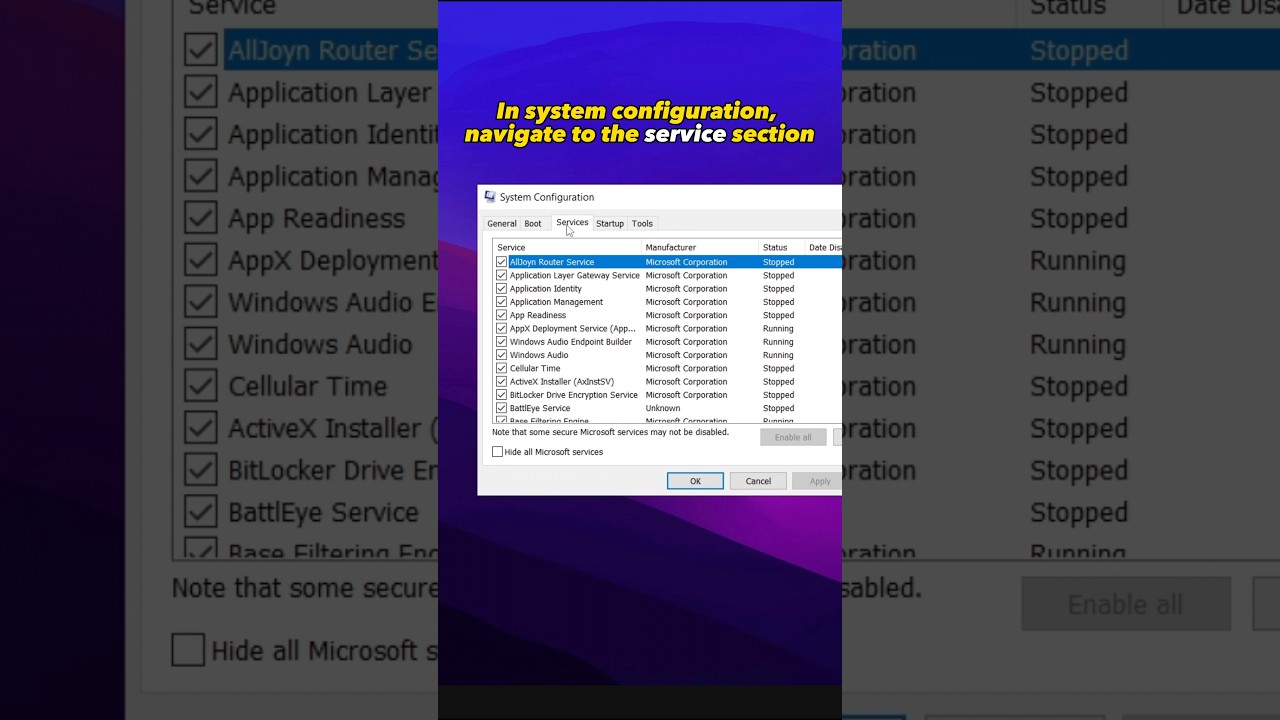Viewport: 1280px width, 720px height.
Task: Click Microsoft Corporation in App Readiness row
Action: click(686, 315)
